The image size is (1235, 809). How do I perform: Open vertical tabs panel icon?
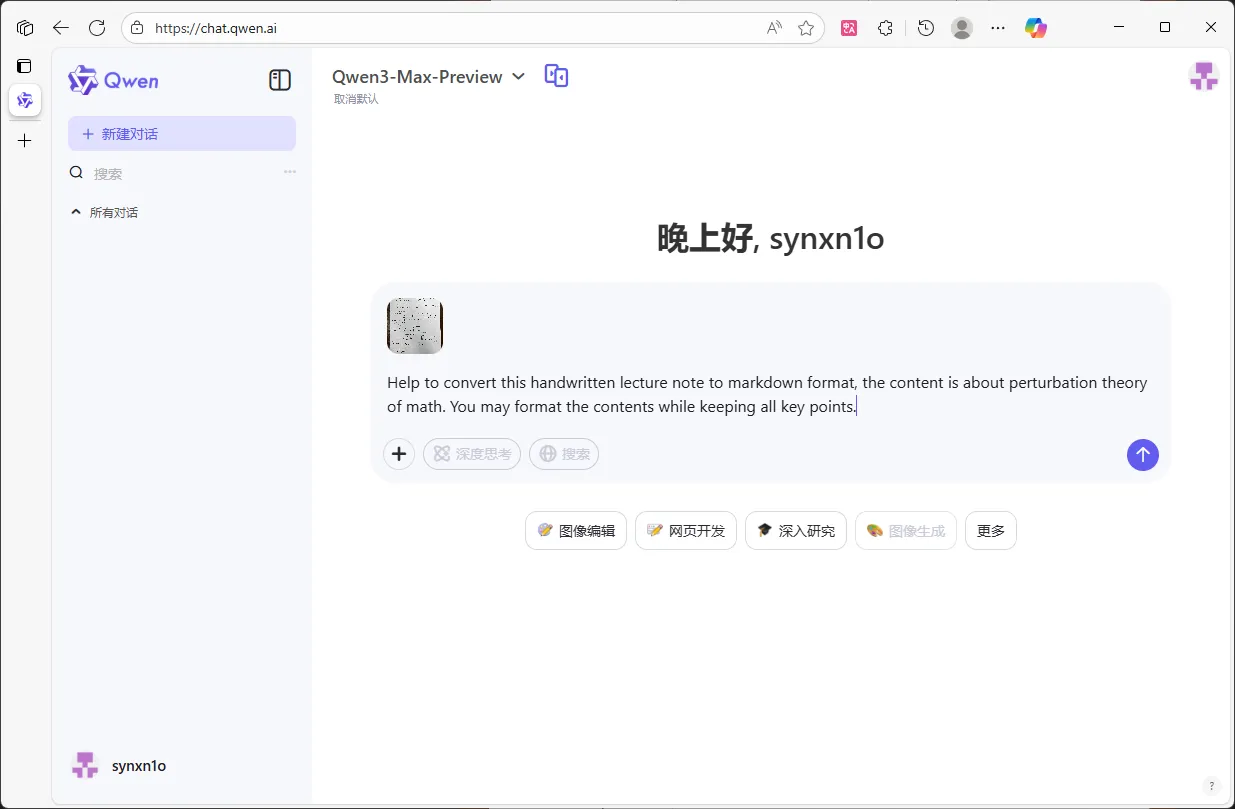(24, 66)
